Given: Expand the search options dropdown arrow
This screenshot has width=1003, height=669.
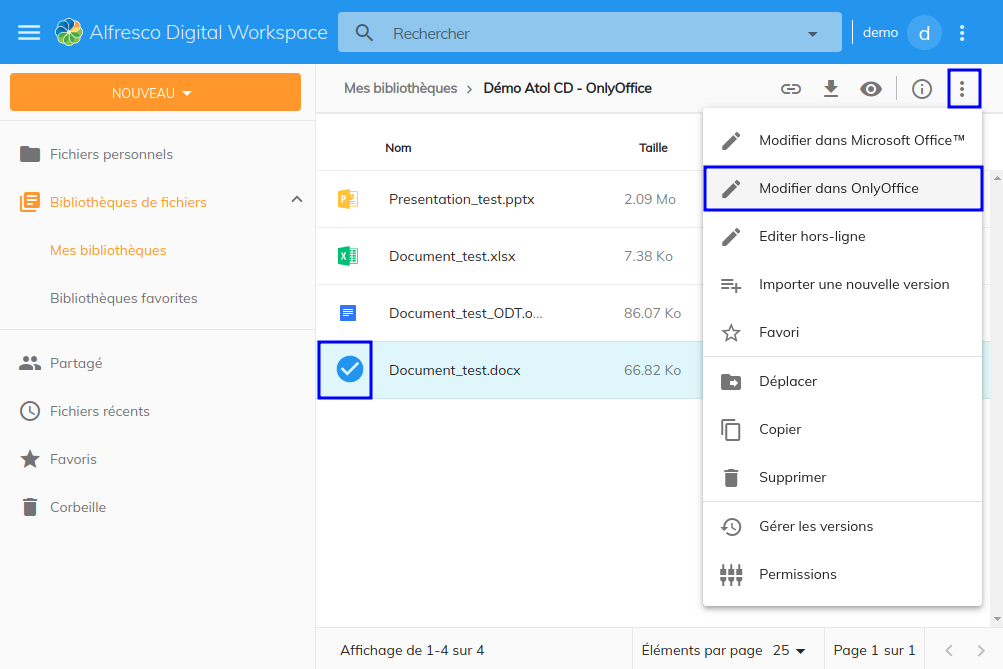Looking at the screenshot, I should point(812,34).
